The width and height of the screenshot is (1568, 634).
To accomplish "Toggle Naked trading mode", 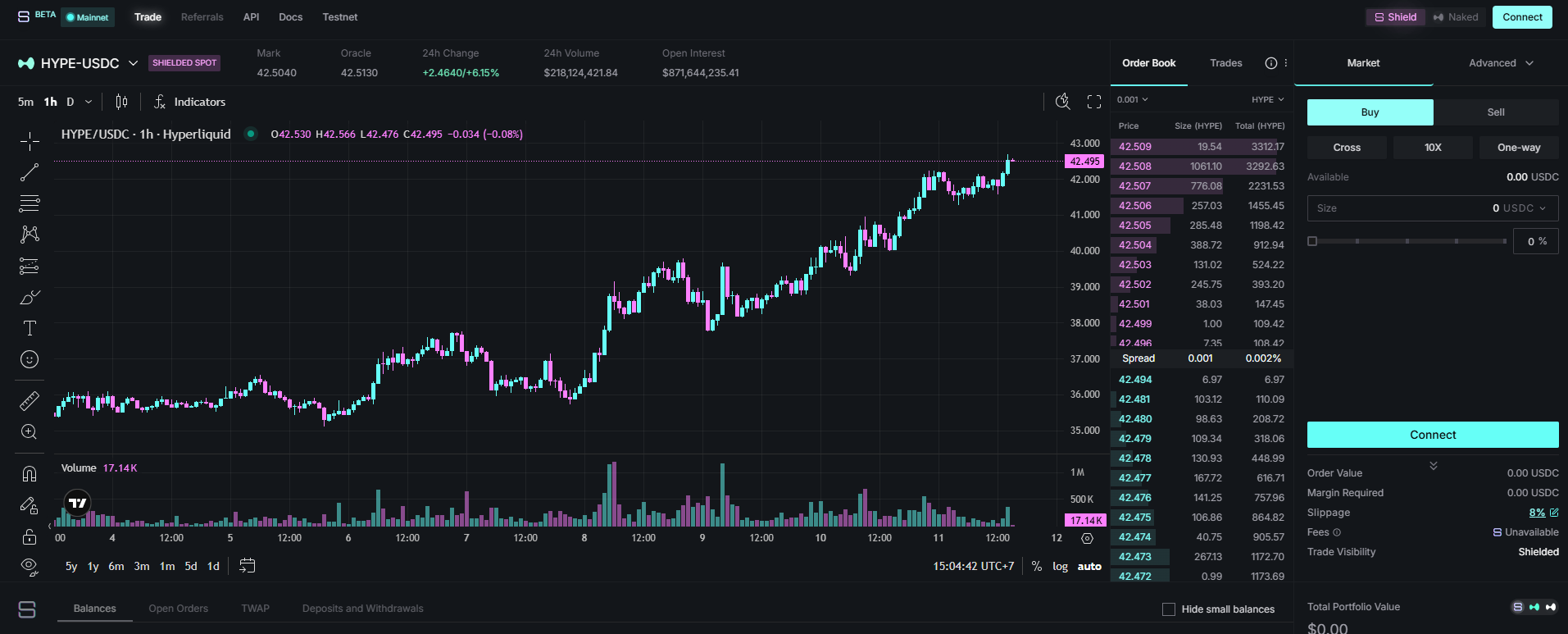I will 1456,17.
